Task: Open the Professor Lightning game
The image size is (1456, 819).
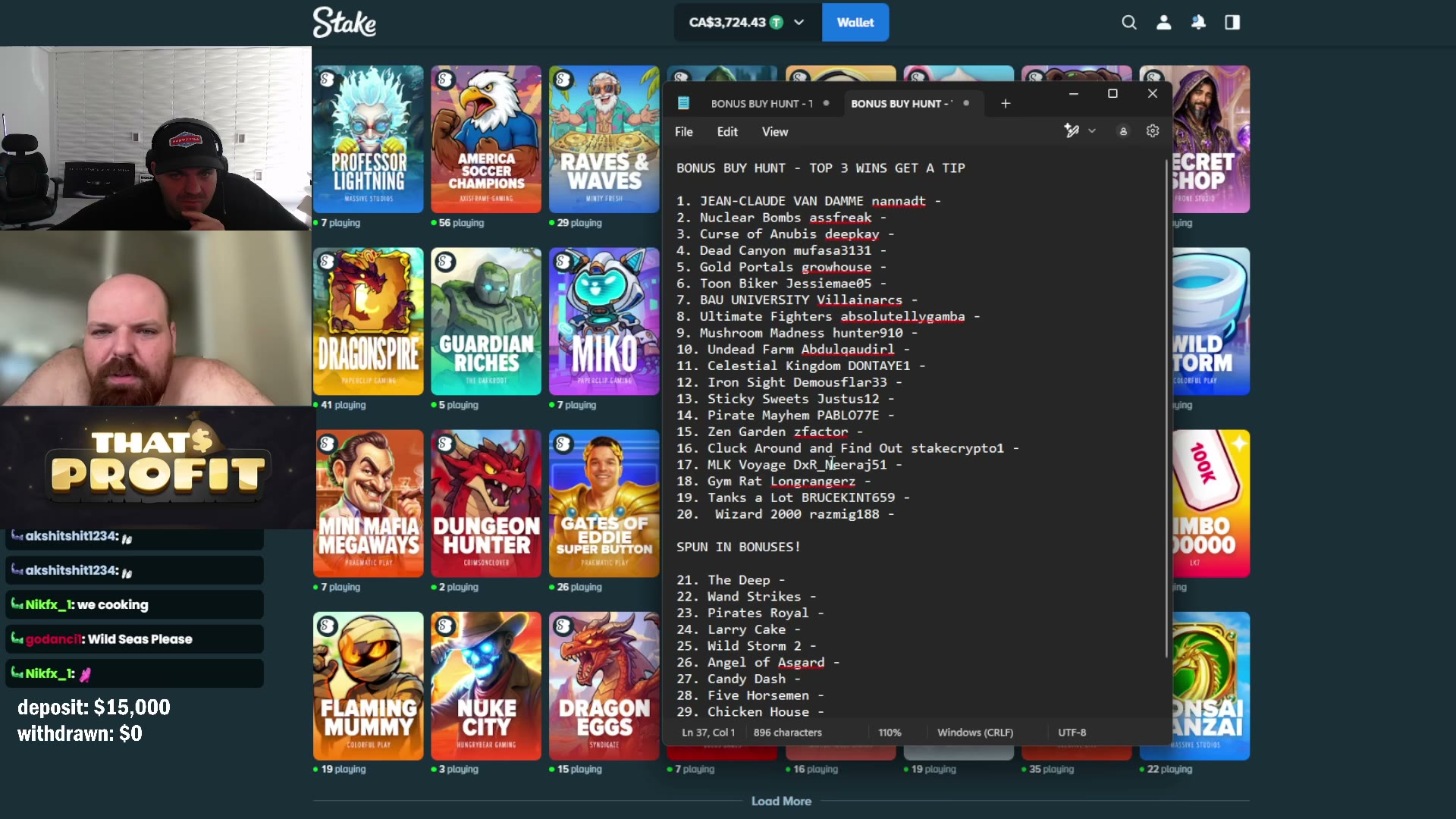Action: coord(369,139)
